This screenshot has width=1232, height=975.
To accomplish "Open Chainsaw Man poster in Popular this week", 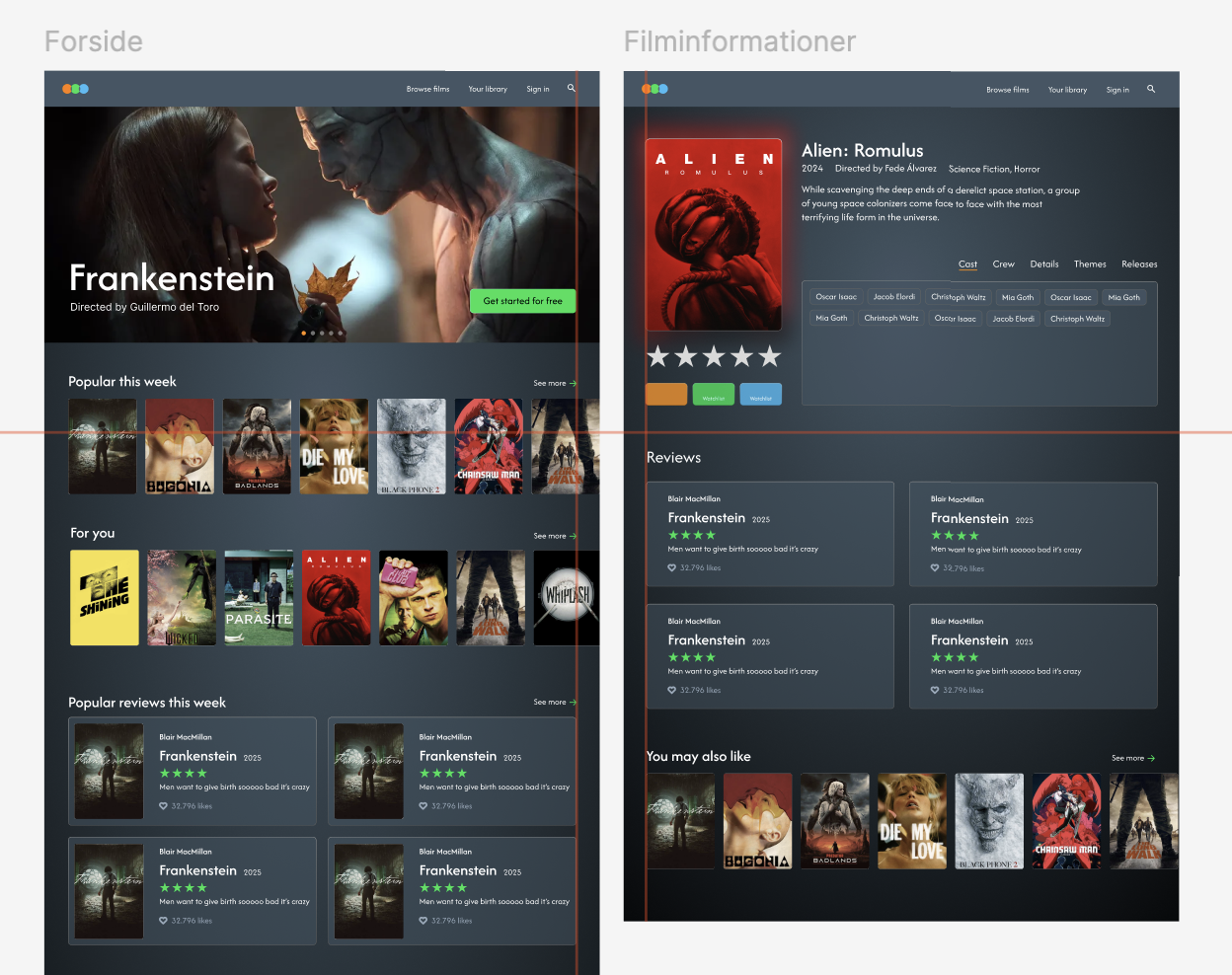I will (x=489, y=446).
